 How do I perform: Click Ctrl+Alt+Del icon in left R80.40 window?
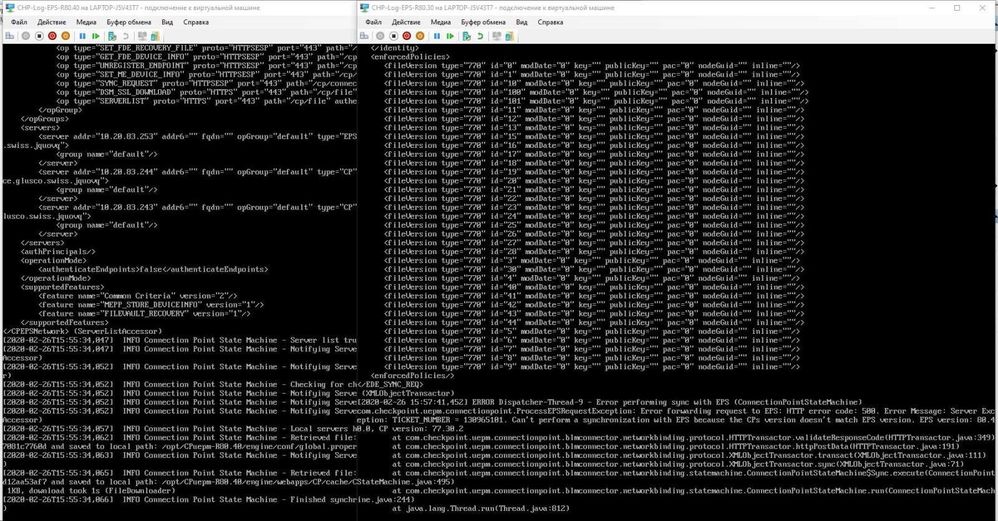pyautogui.click(x=8, y=35)
